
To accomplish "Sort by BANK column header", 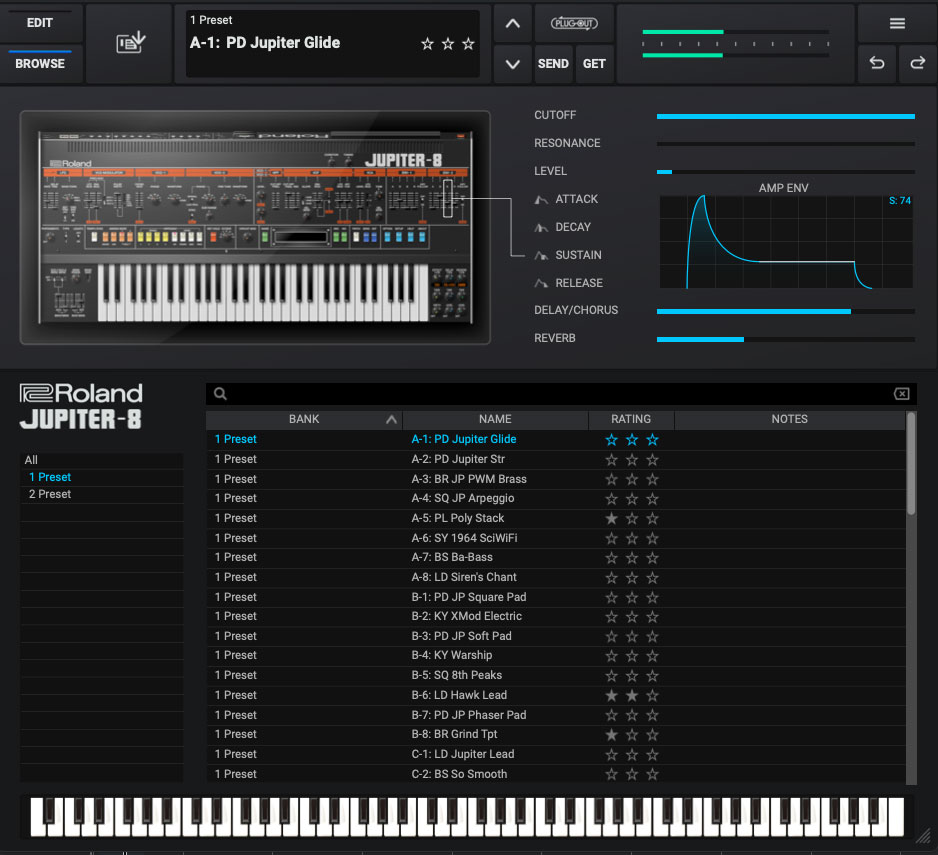I will 304,419.
